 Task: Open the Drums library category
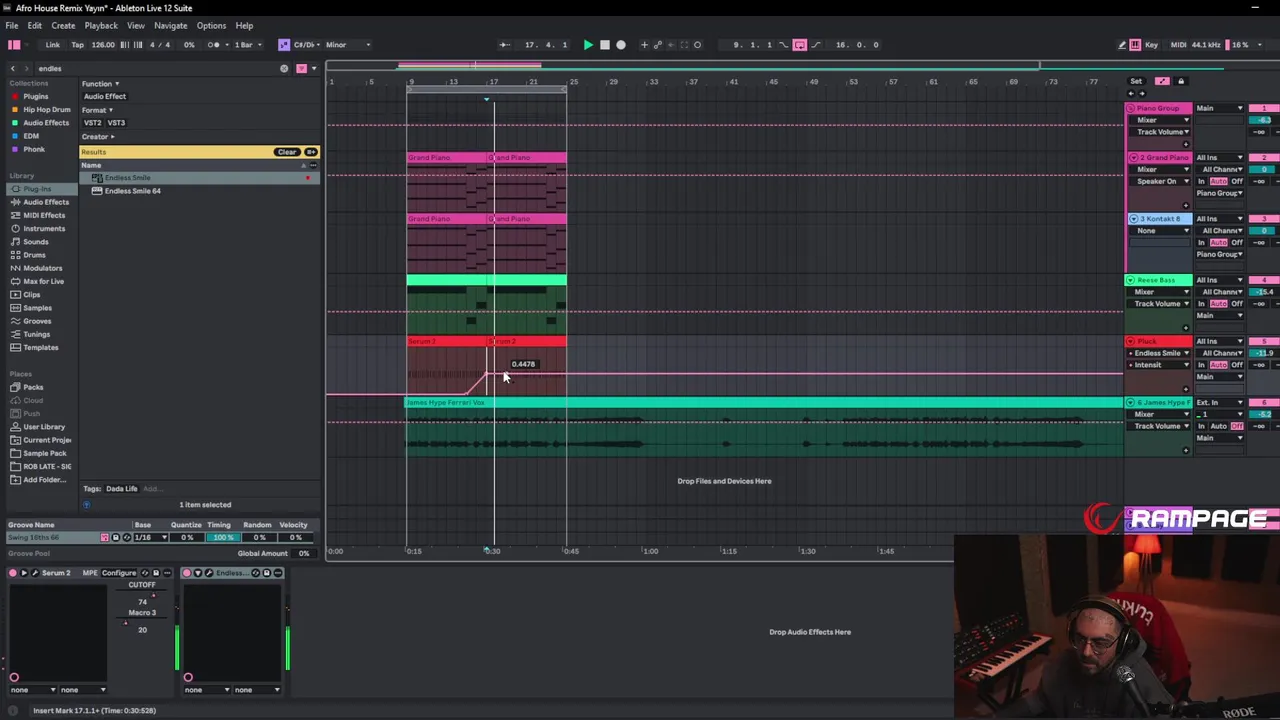tap(34, 255)
